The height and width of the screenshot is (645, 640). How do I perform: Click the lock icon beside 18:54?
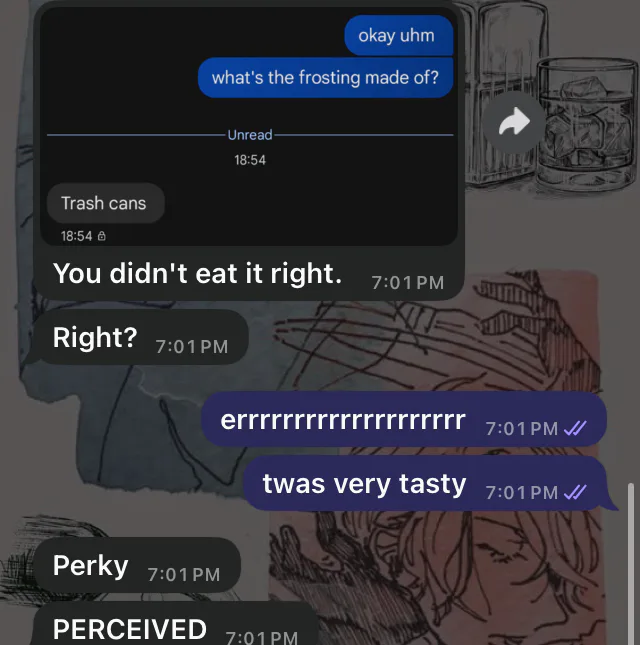(x=102, y=236)
